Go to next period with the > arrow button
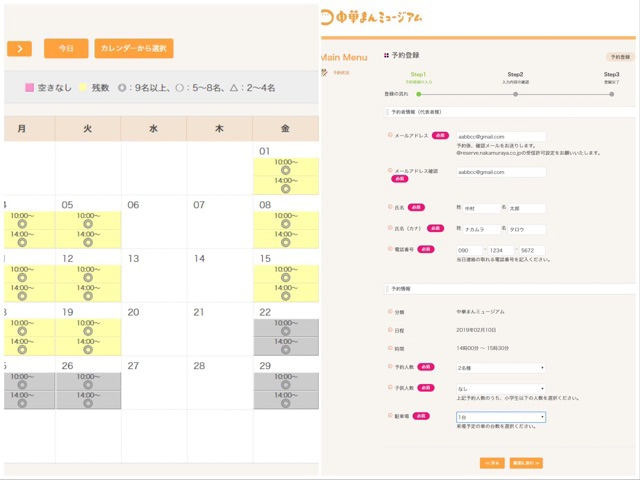Image resolution: width=640 pixels, height=480 pixels. [19, 49]
